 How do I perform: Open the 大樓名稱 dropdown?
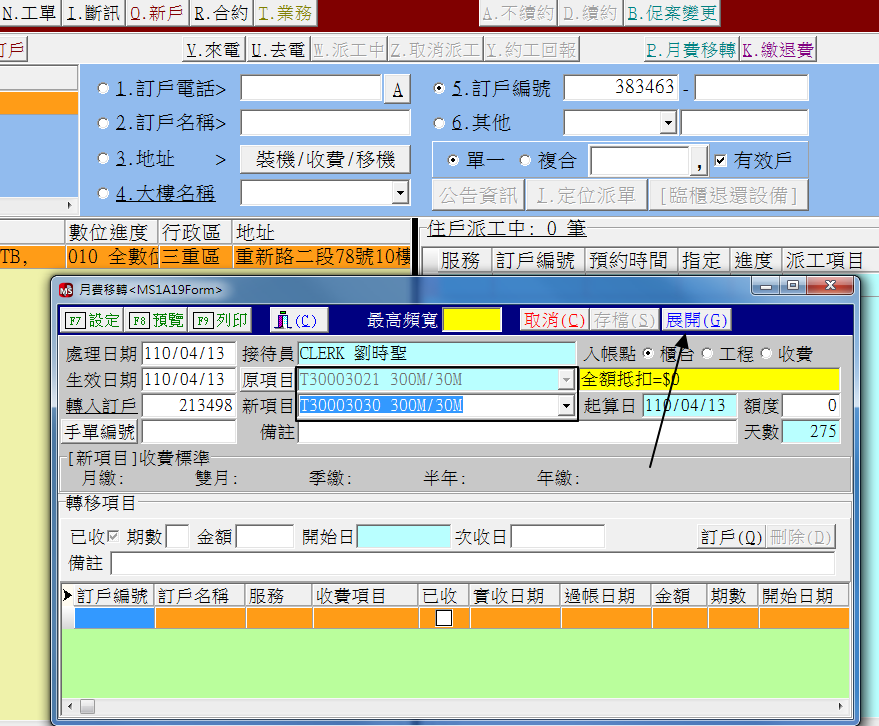(x=400, y=193)
